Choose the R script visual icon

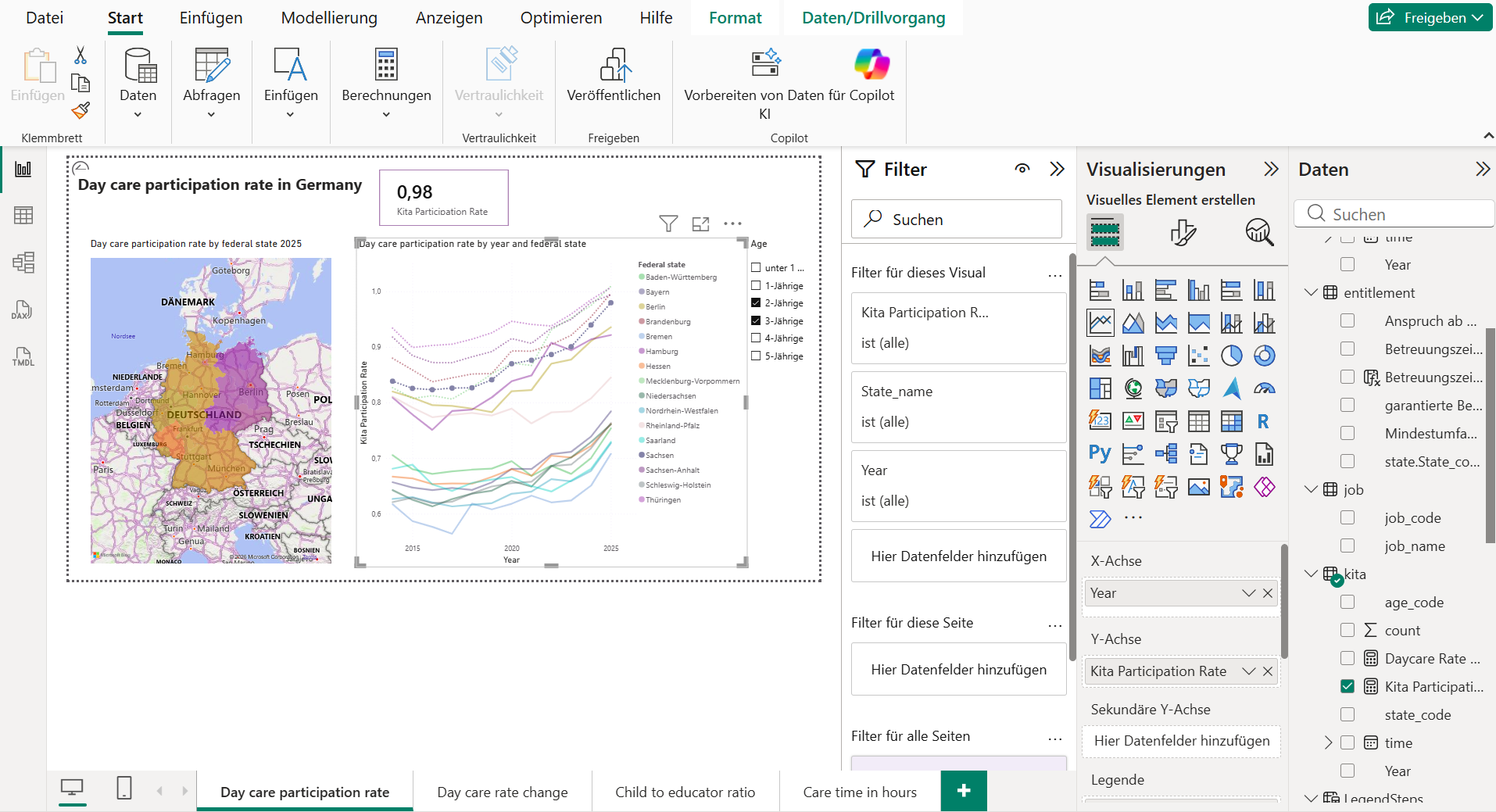1263,421
